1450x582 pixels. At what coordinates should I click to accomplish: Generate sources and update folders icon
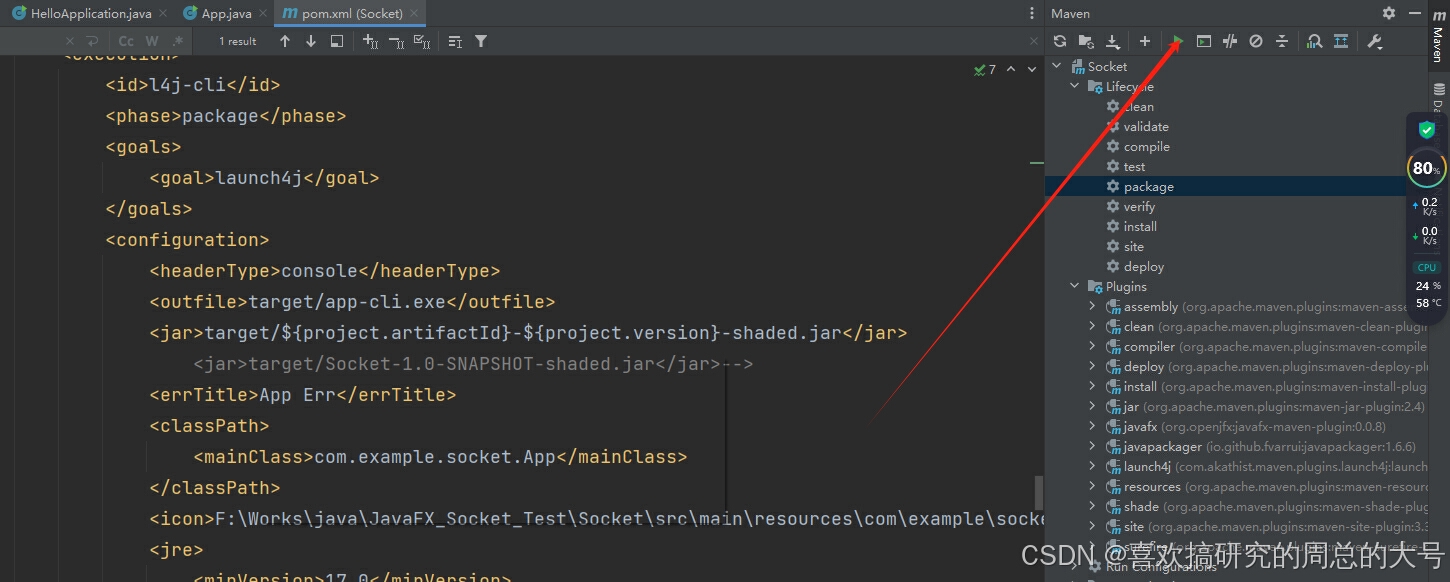tap(1086, 41)
